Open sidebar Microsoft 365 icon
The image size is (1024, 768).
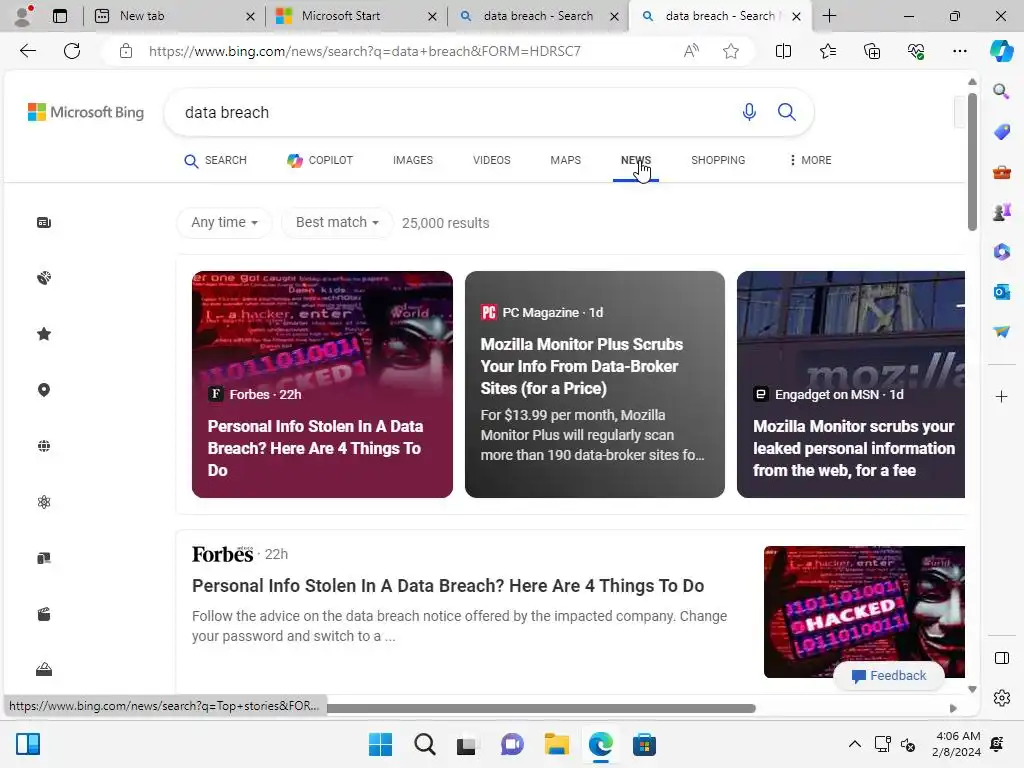click(x=1001, y=251)
